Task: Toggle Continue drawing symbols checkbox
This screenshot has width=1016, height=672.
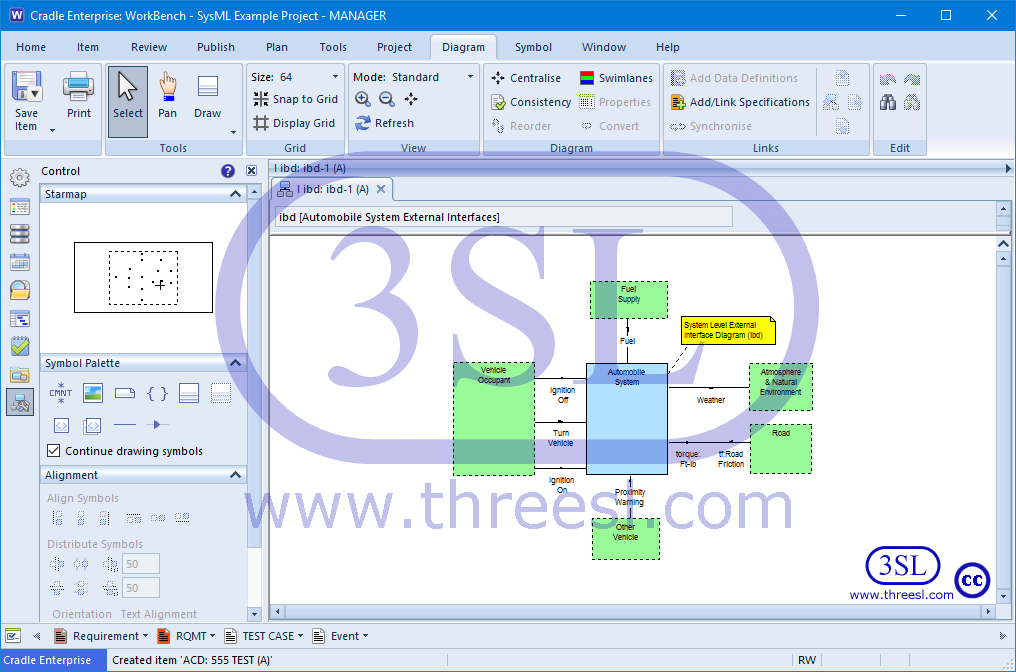Action: 54,450
